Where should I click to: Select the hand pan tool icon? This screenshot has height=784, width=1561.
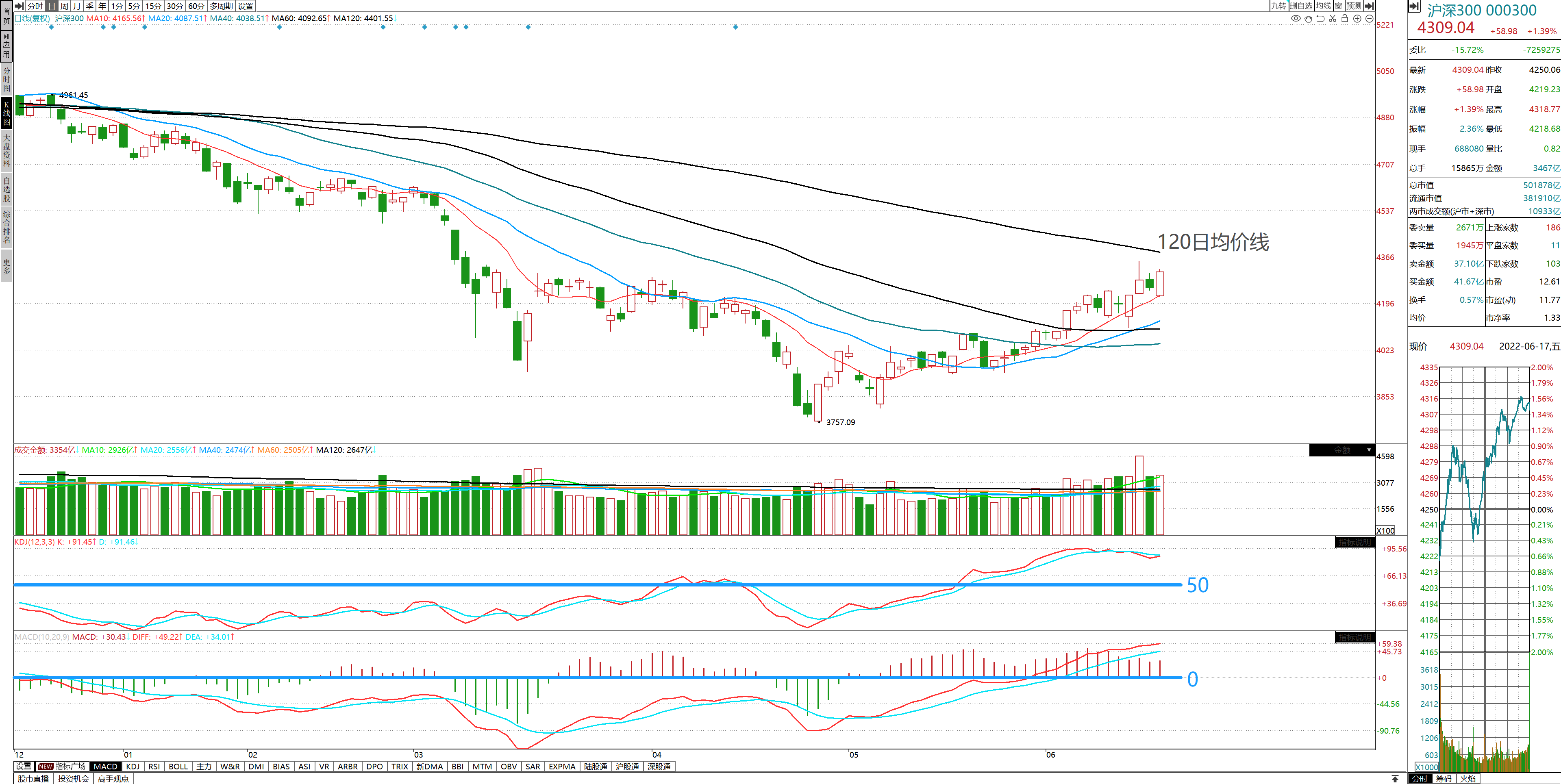coord(1308,18)
